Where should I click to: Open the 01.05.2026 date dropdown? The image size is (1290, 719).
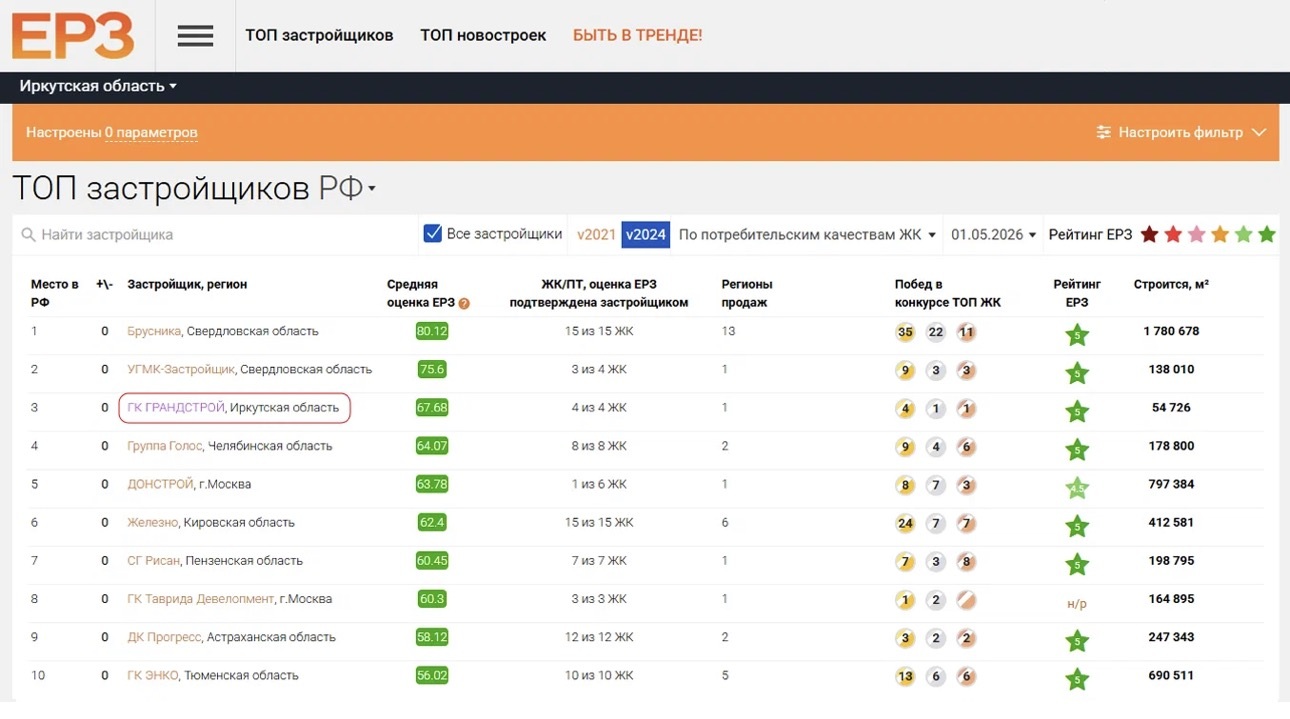pyautogui.click(x=994, y=235)
